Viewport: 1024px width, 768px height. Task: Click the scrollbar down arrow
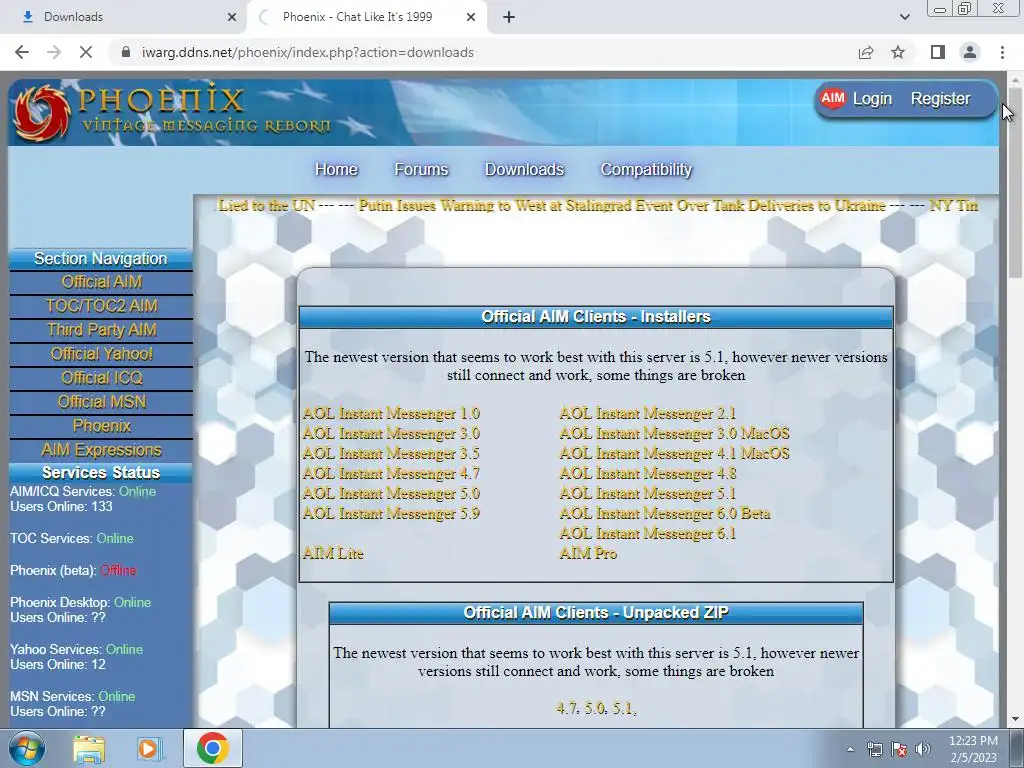pyautogui.click(x=1016, y=720)
